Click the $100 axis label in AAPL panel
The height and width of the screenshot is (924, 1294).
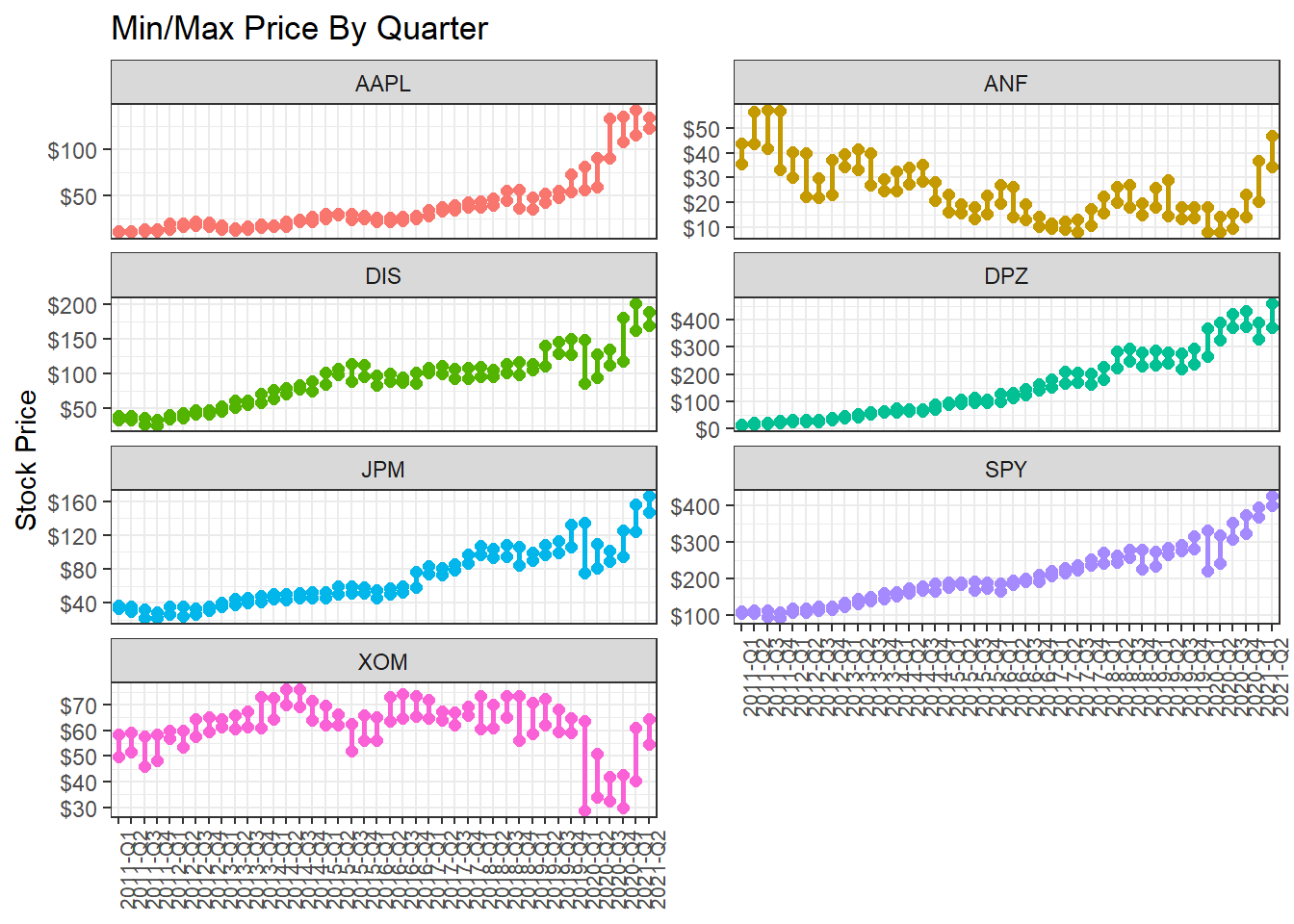click(x=72, y=150)
